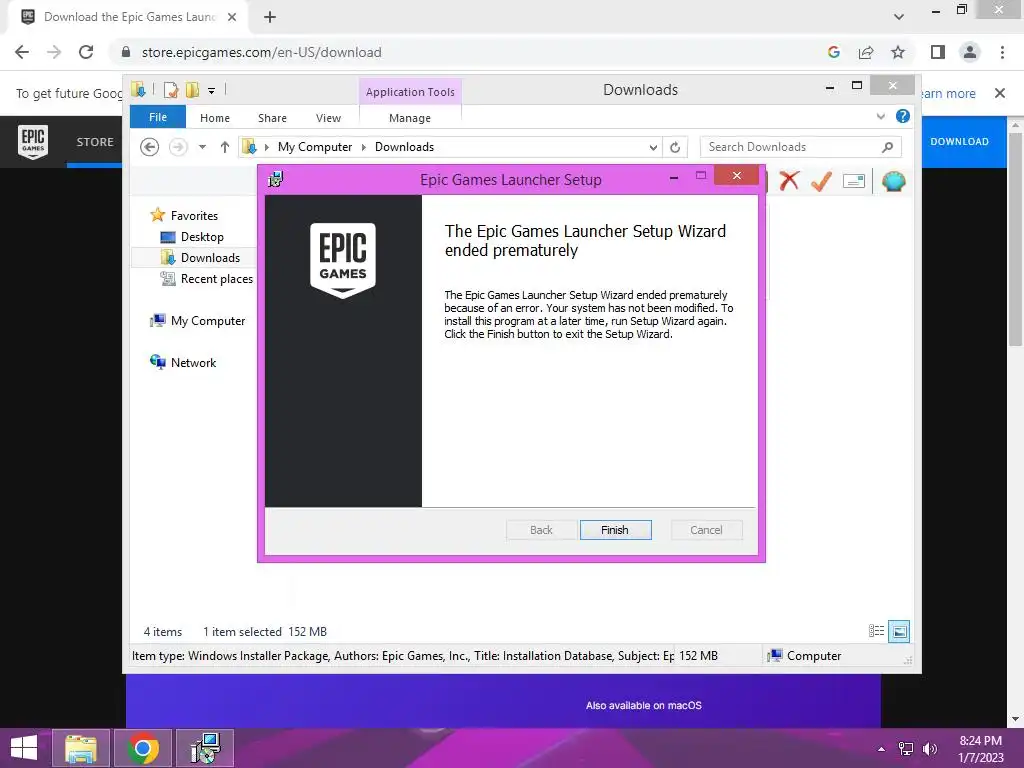The image size is (1024, 768).
Task: Open File Explorer from taskbar
Action: [x=80, y=748]
